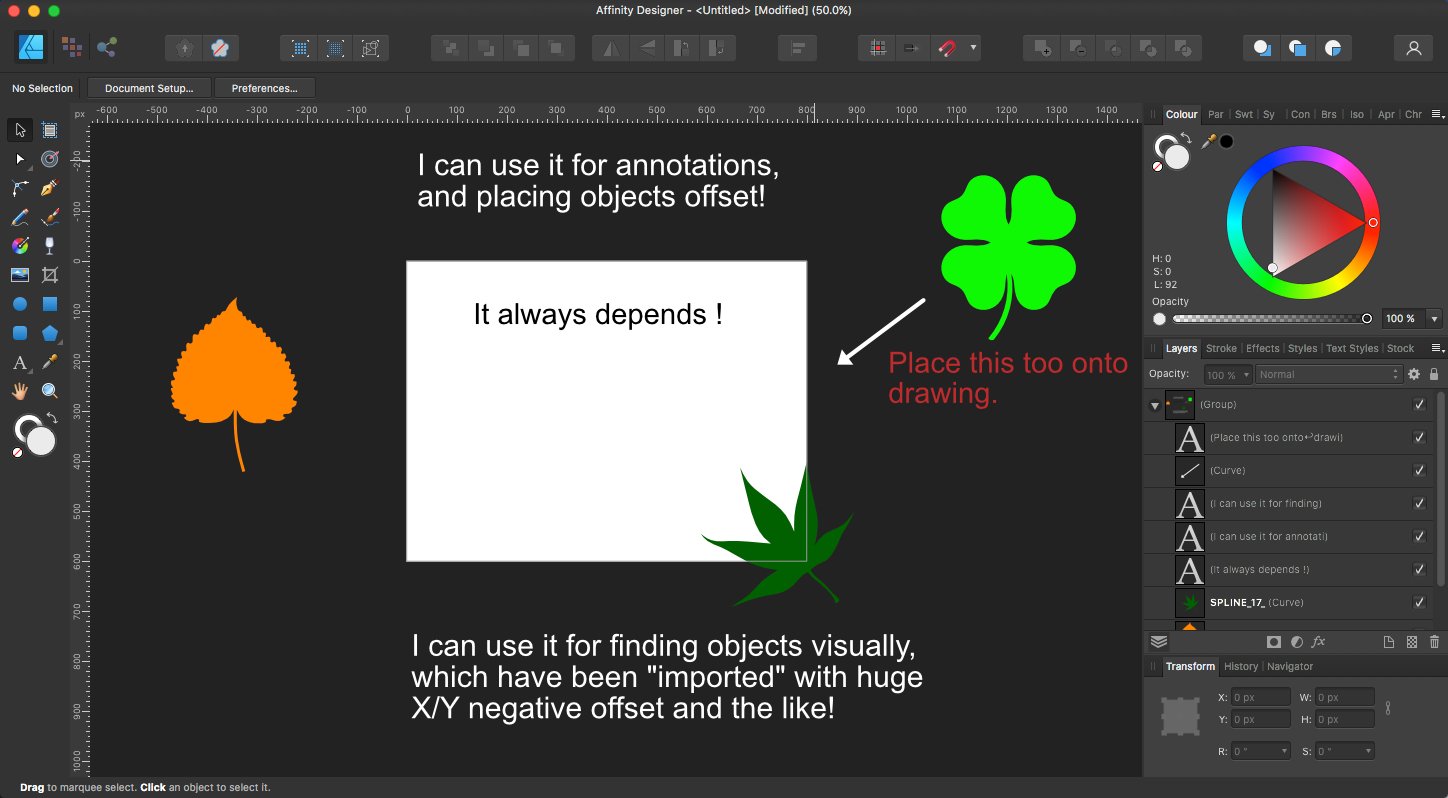Pick the Crop tool
The image size is (1448, 798).
point(49,275)
